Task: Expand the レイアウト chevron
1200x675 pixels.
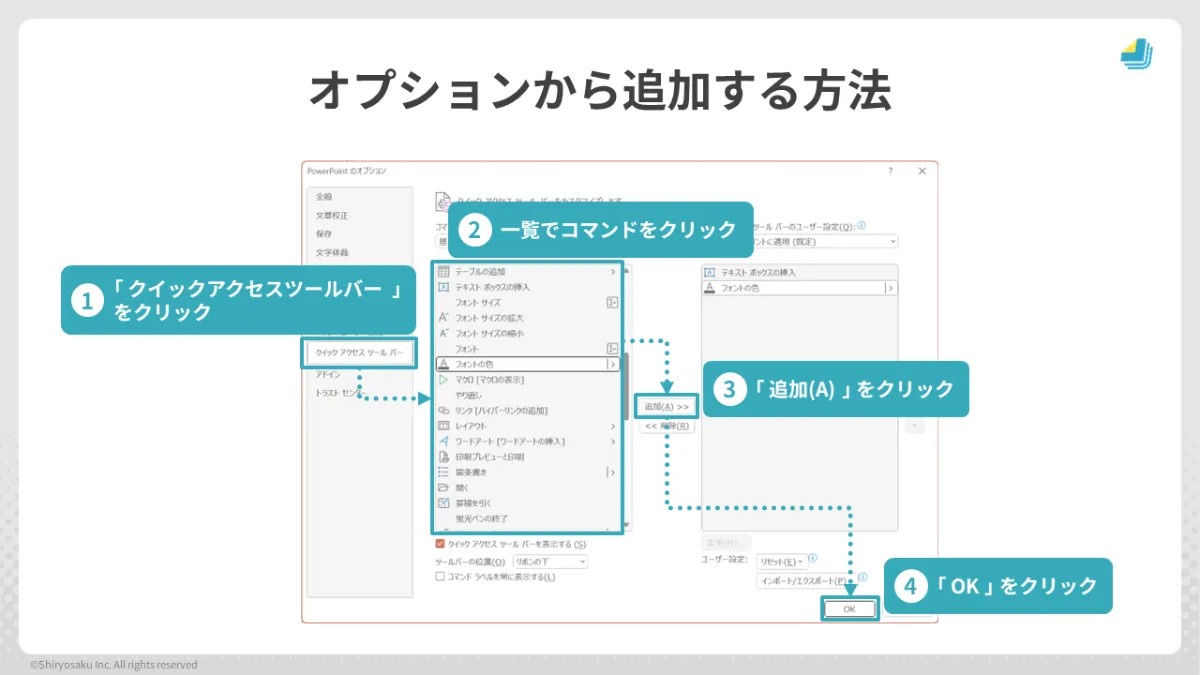Action: 613,426
